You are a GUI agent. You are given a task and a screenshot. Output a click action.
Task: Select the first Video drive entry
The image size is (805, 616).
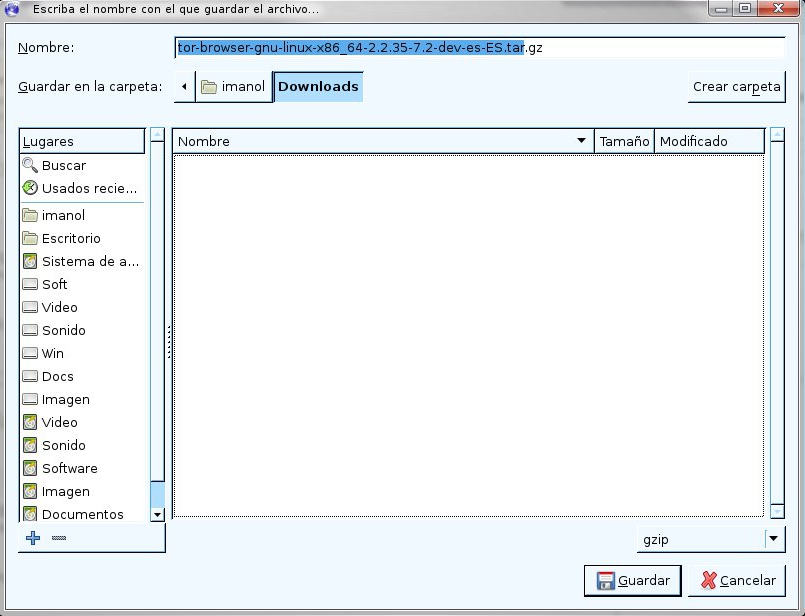82,307
